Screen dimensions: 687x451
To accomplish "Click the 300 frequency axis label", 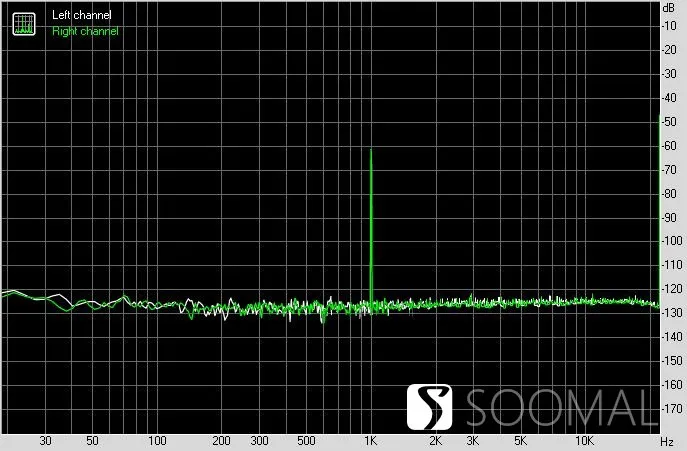I will pos(259,441).
